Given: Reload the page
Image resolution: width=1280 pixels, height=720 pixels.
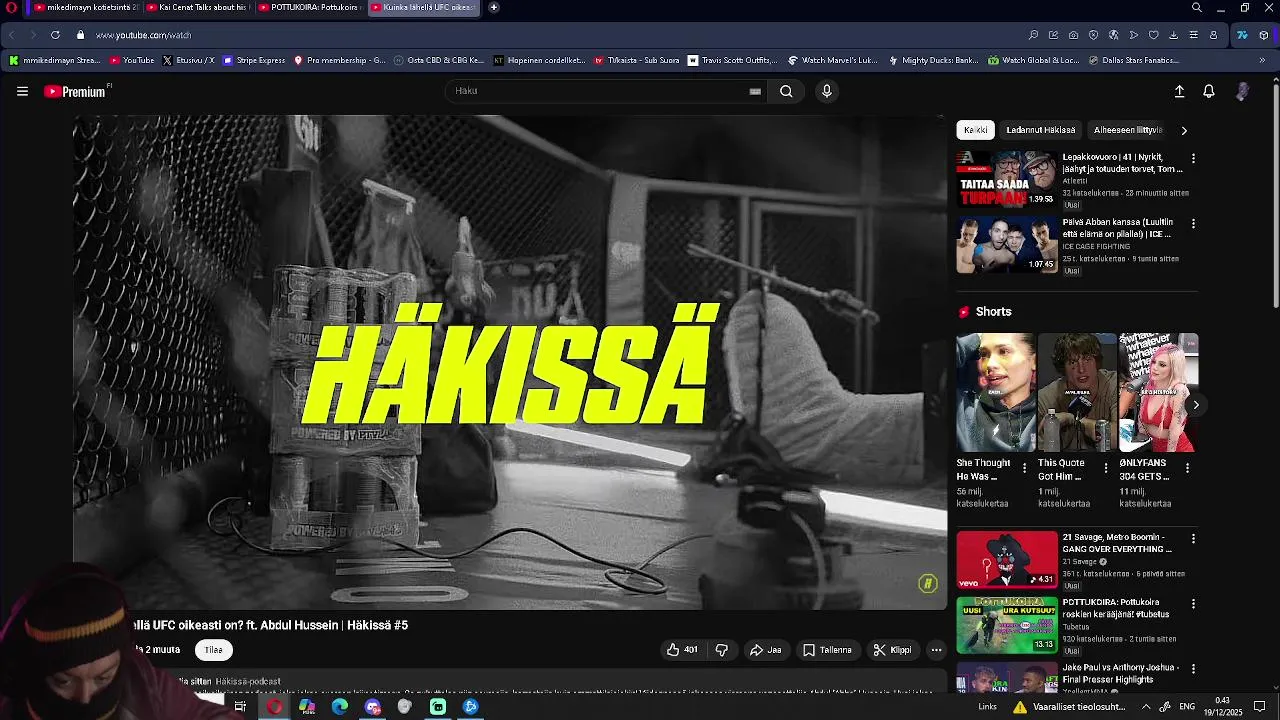Looking at the screenshot, I should tap(55, 35).
